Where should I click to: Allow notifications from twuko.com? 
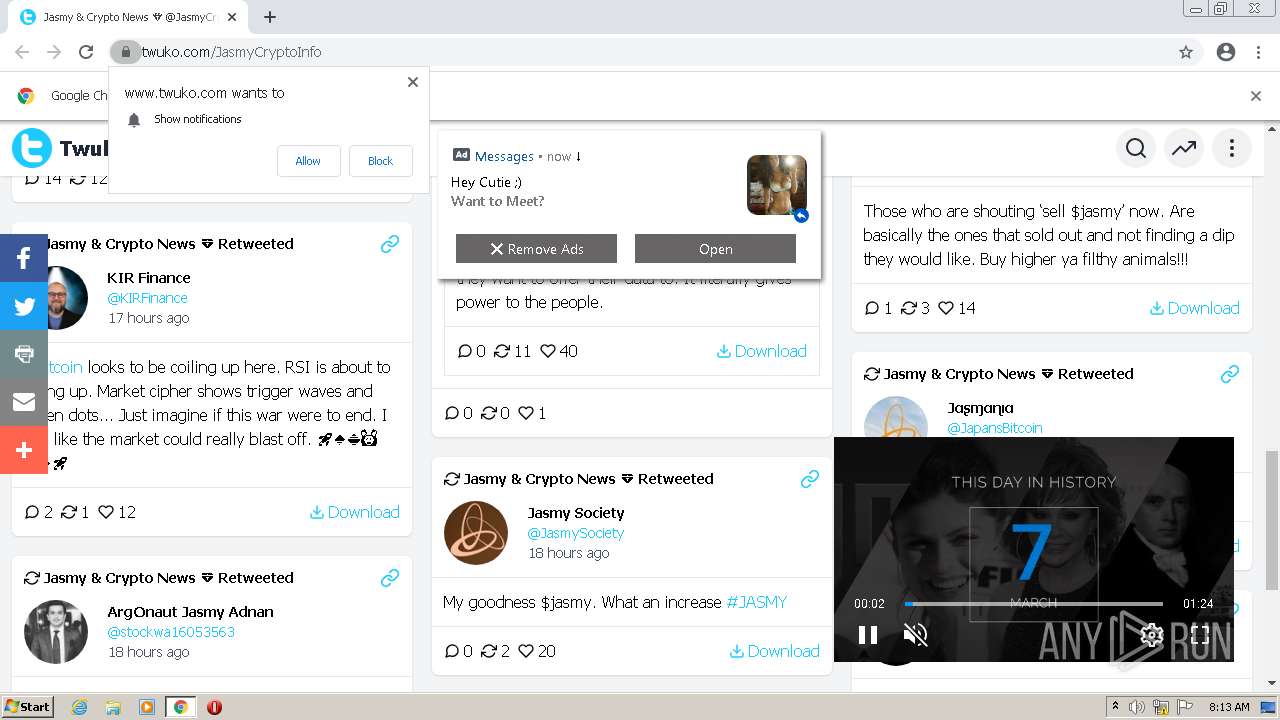pyautogui.click(x=308, y=161)
